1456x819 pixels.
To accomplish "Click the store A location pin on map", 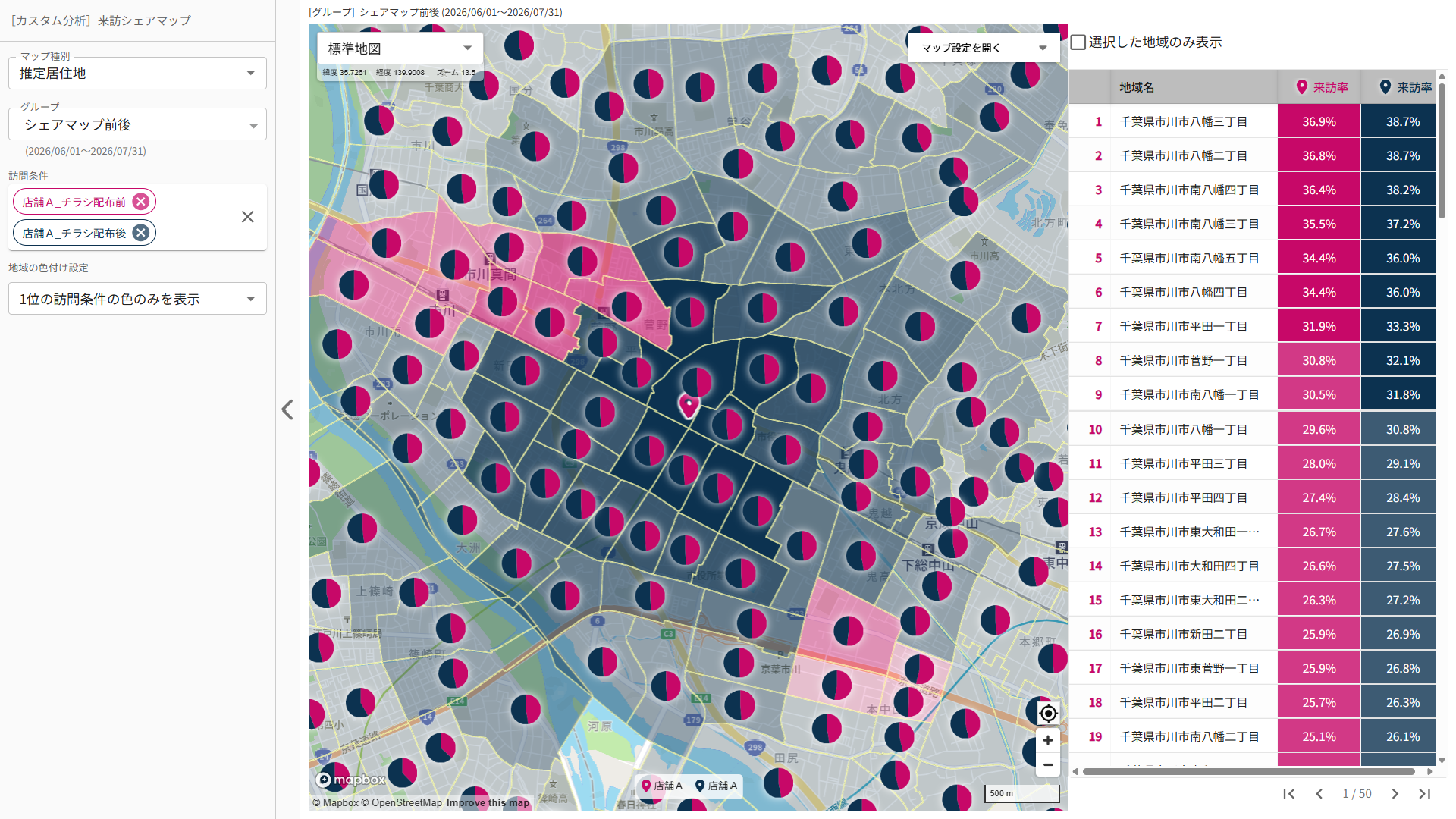I will pos(689,406).
